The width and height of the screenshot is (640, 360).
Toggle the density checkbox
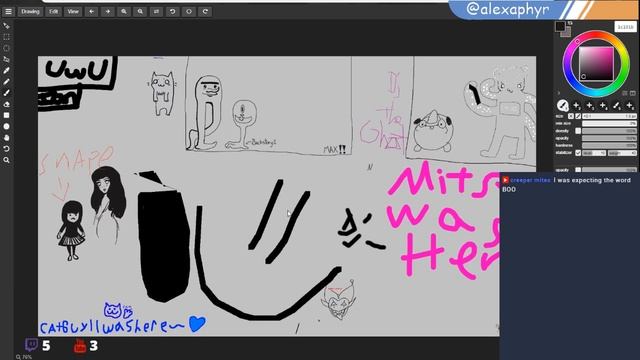[x=578, y=131]
